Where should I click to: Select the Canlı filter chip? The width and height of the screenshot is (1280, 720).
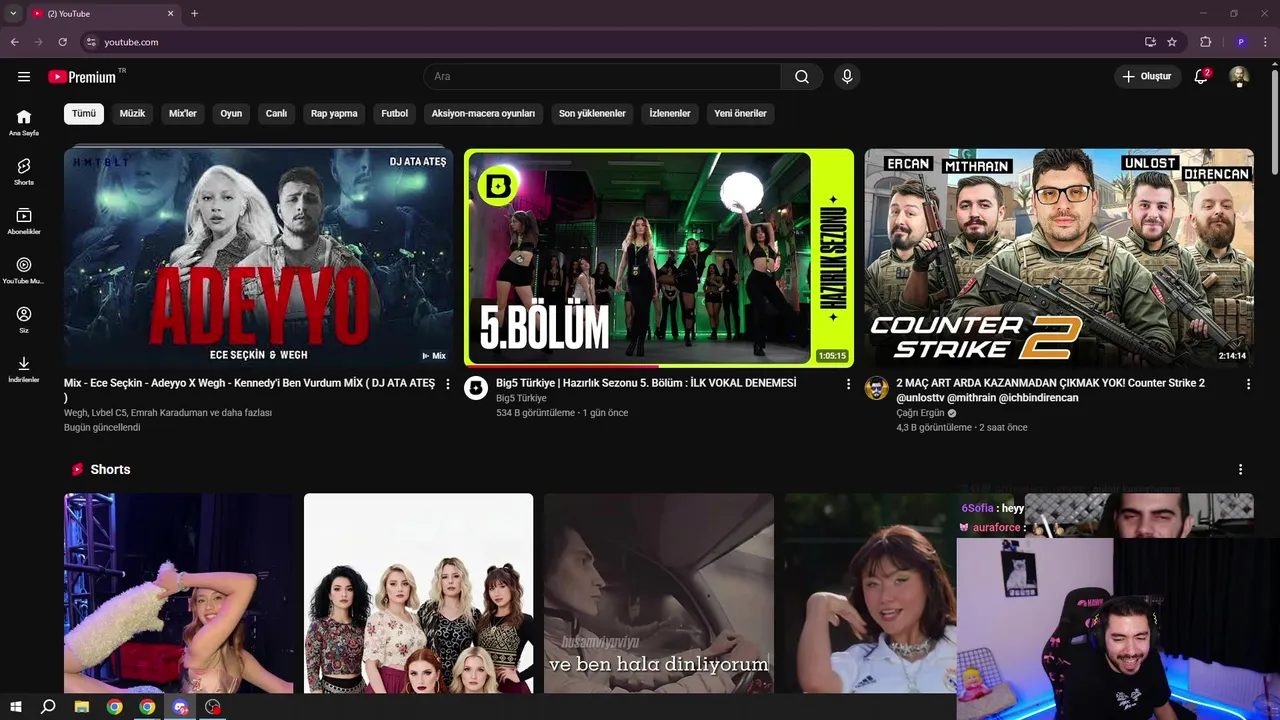276,114
